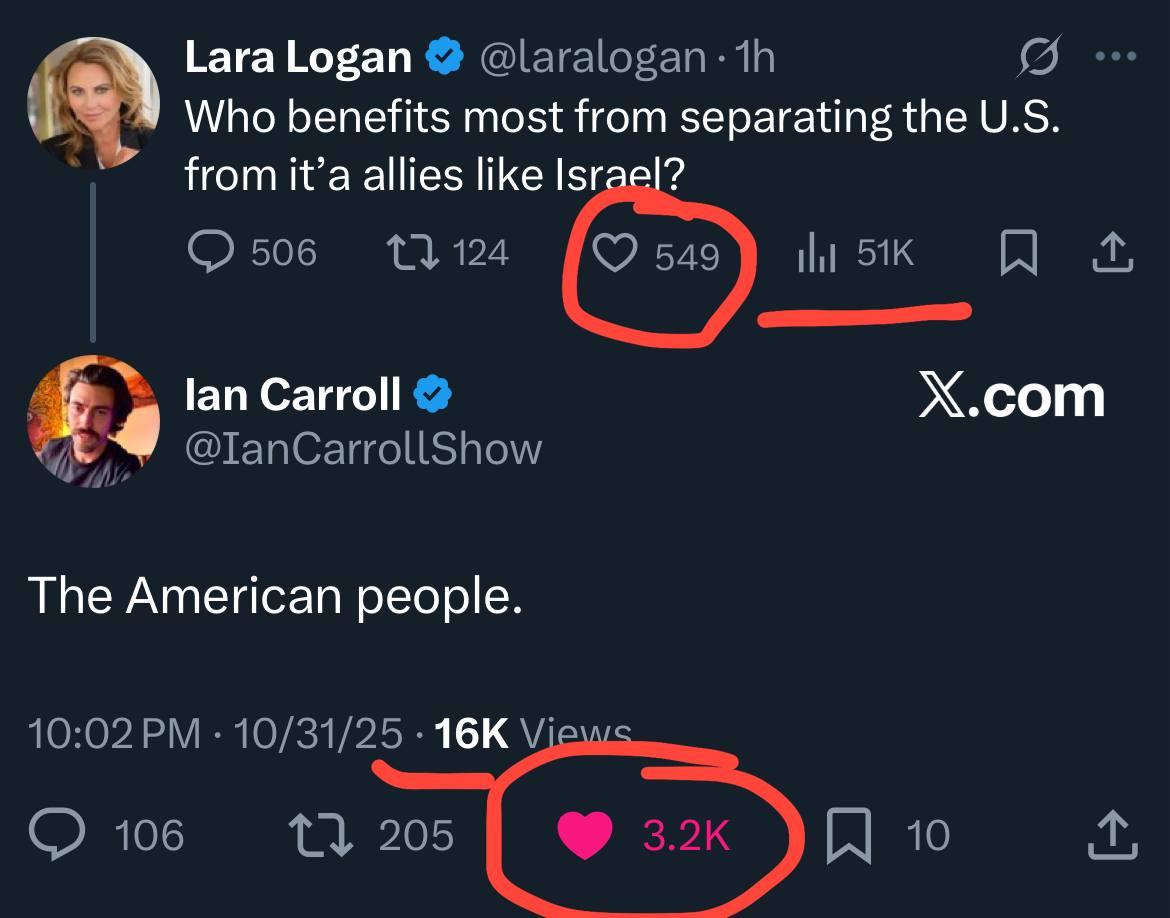Reply to Ian Carroll's tweet
Image resolution: width=1170 pixels, height=918 pixels.
point(55,834)
